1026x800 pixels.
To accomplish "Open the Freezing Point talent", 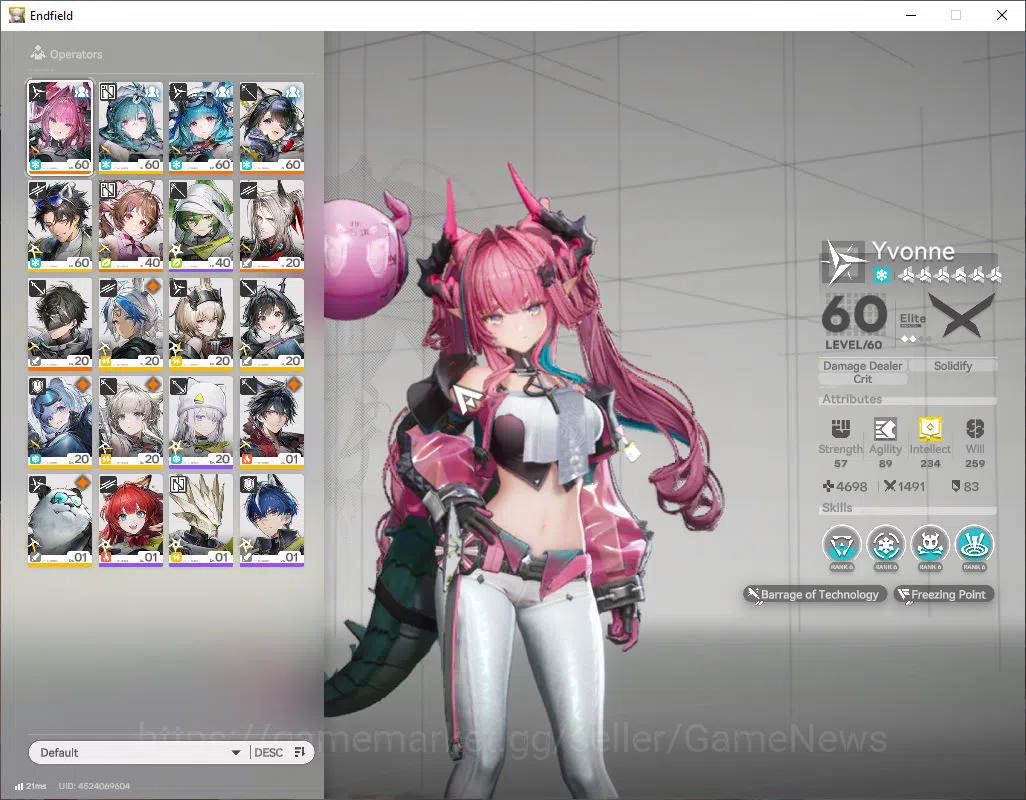I will pos(943,595).
